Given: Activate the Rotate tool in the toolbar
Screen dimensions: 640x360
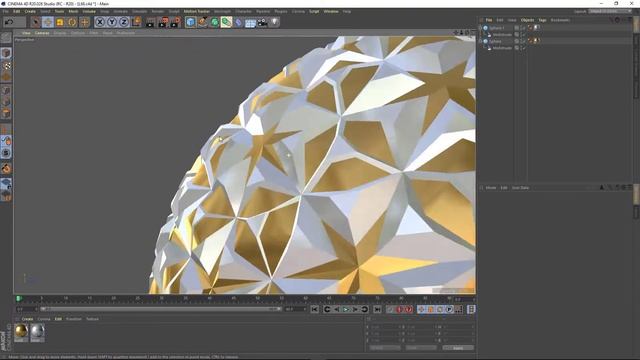Looking at the screenshot, I should click(x=72, y=22).
